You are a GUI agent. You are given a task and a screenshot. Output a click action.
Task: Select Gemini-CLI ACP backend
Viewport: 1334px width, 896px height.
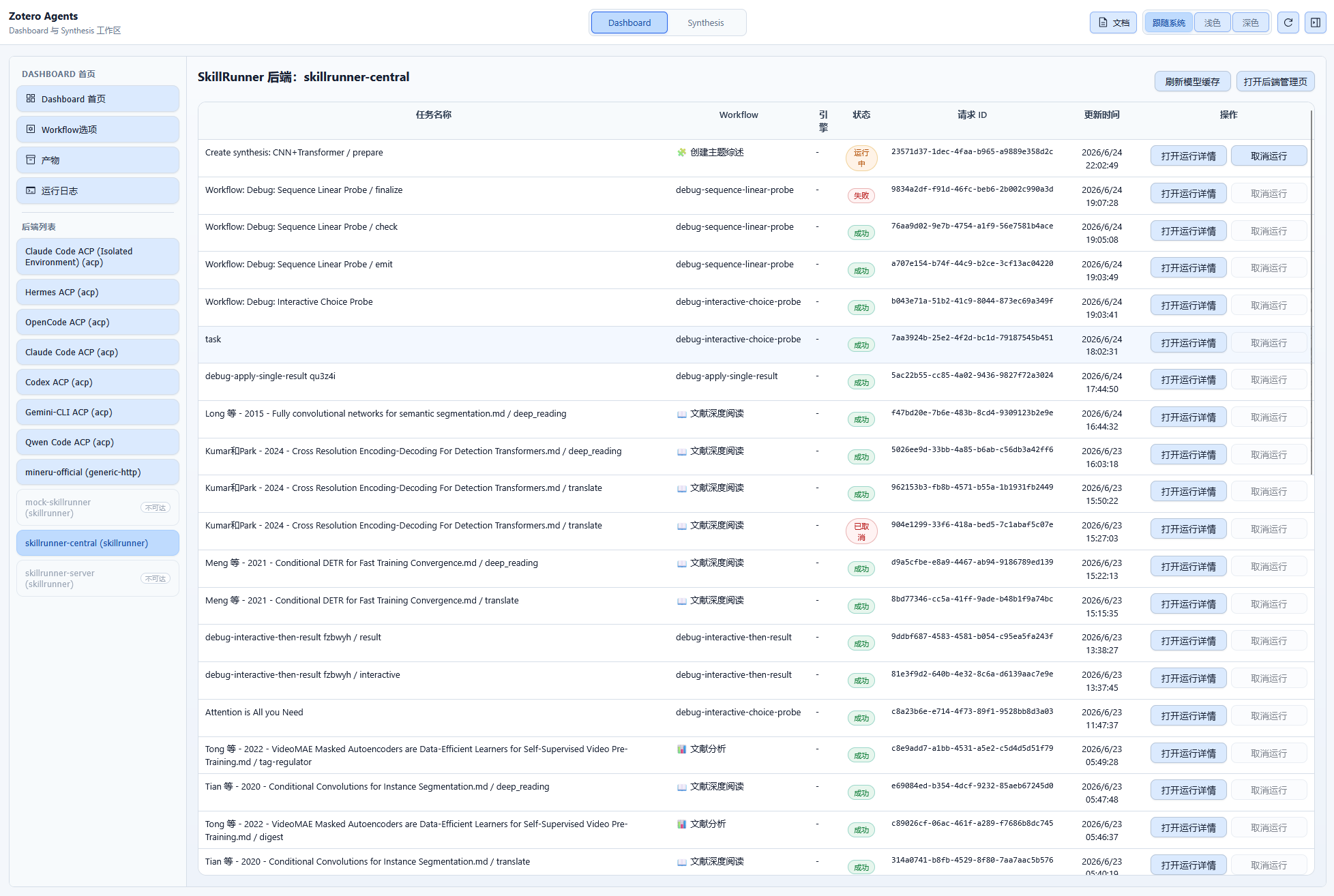[x=98, y=412]
